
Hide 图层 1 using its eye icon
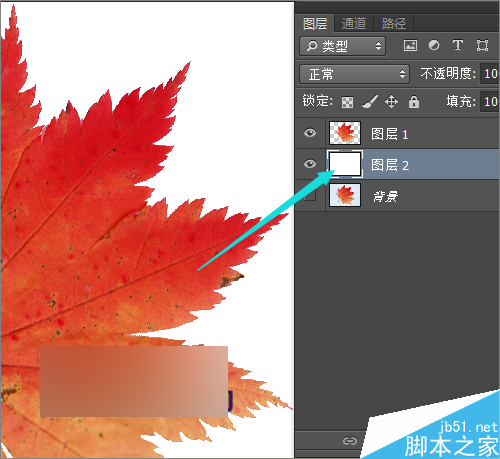click(x=310, y=133)
